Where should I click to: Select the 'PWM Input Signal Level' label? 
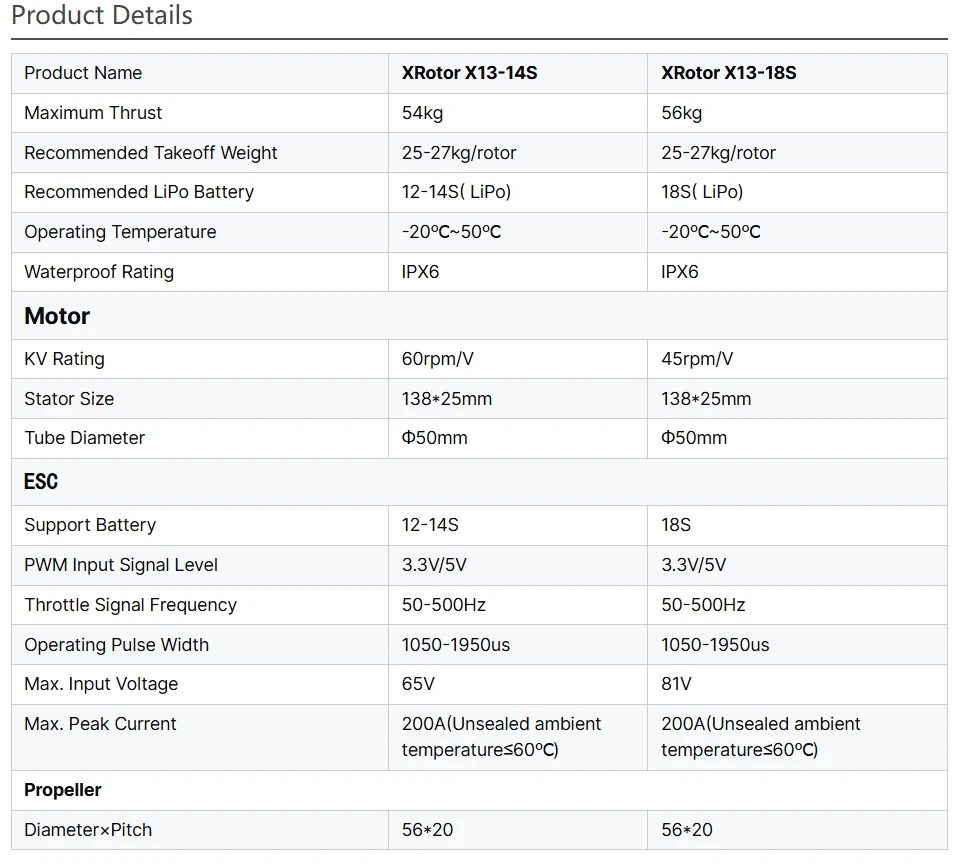click(x=121, y=565)
